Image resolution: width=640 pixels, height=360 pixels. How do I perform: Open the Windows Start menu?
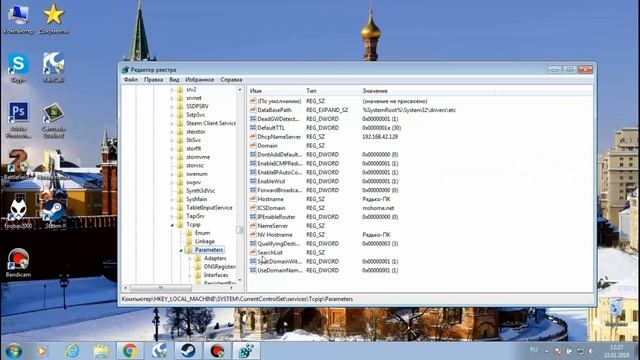pyautogui.click(x=13, y=351)
